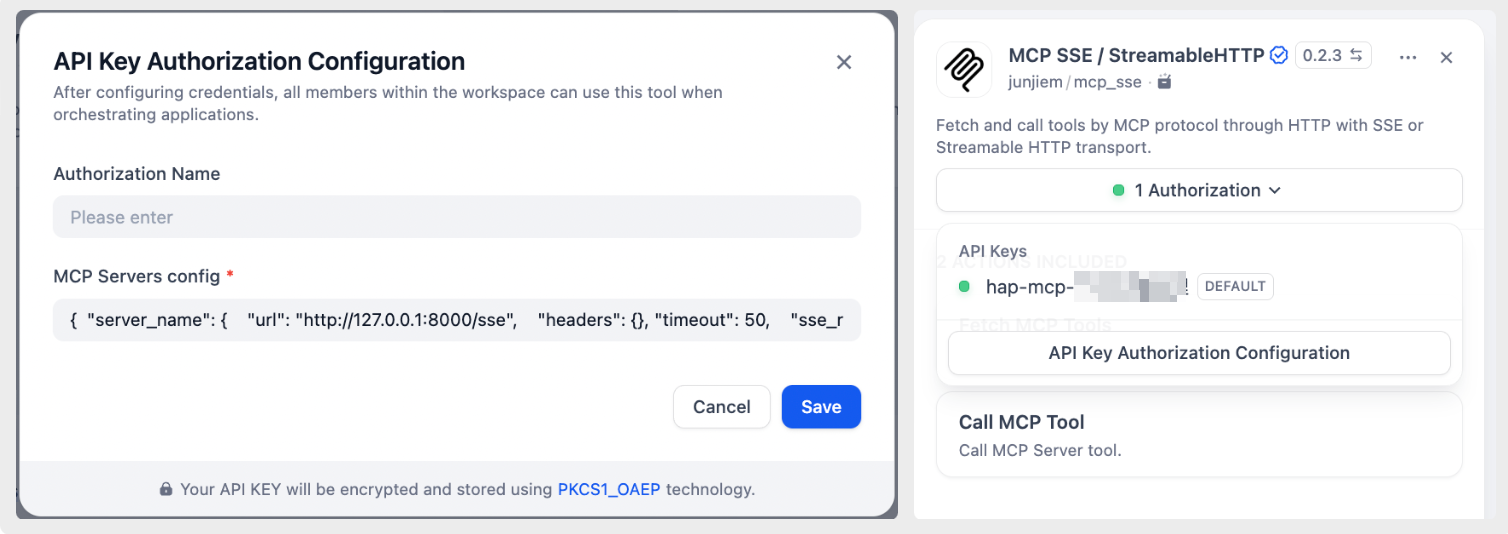Viewport: 1508px width, 534px height.
Task: Click the blue verified badge icon
Action: (x=1279, y=56)
